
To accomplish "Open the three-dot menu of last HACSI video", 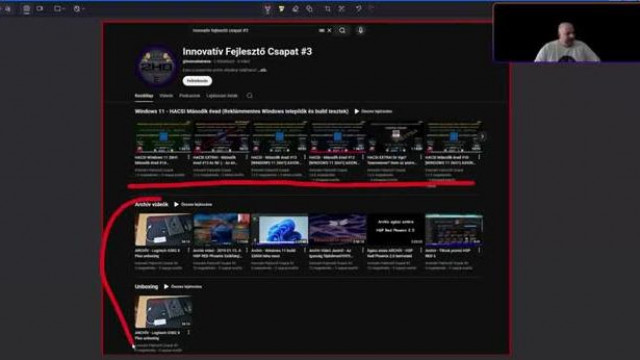I will click(x=479, y=157).
